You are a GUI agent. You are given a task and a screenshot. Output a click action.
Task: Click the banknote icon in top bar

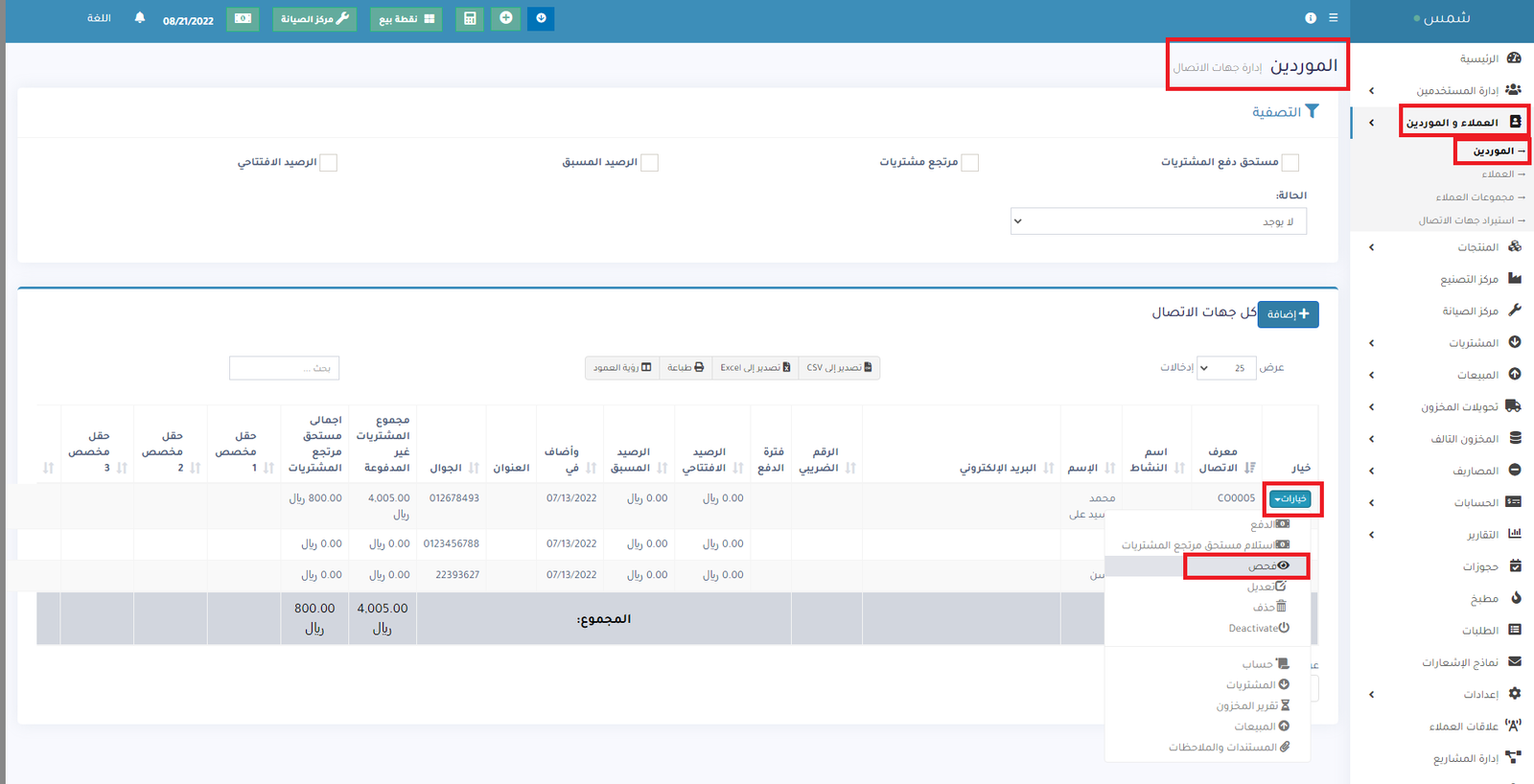[243, 19]
